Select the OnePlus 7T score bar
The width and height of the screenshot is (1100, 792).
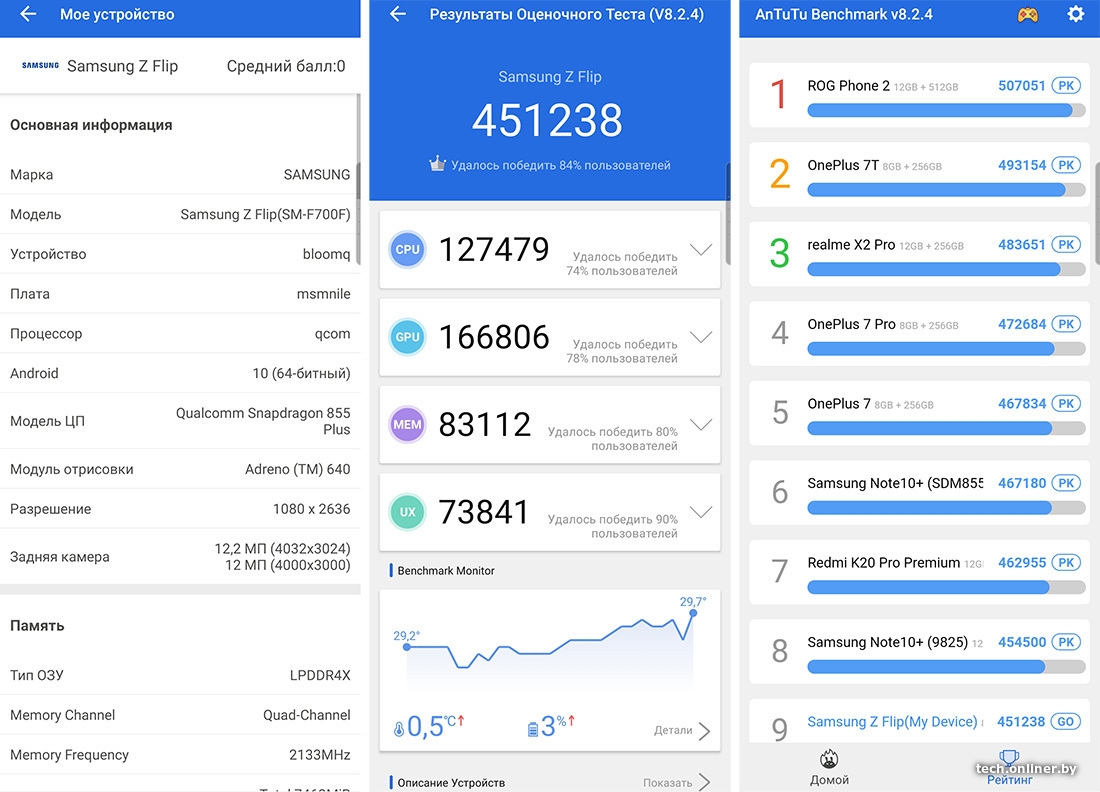(946, 189)
